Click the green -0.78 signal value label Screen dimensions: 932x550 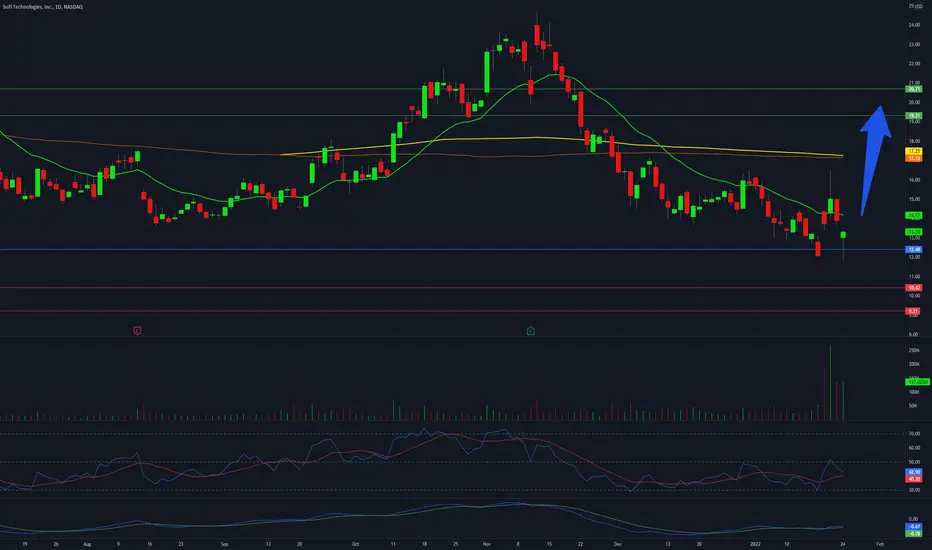(914, 533)
